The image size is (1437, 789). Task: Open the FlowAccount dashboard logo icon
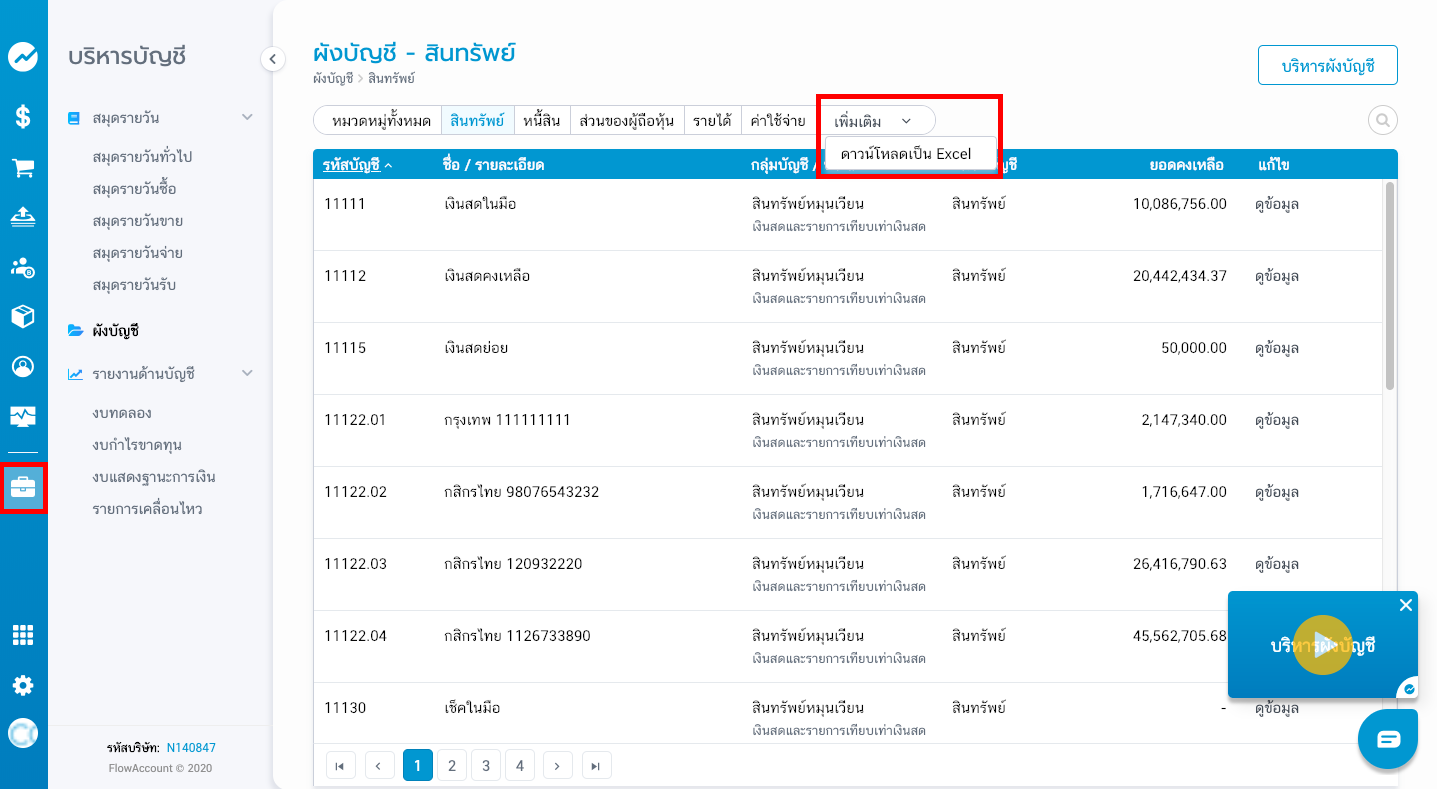click(23, 57)
